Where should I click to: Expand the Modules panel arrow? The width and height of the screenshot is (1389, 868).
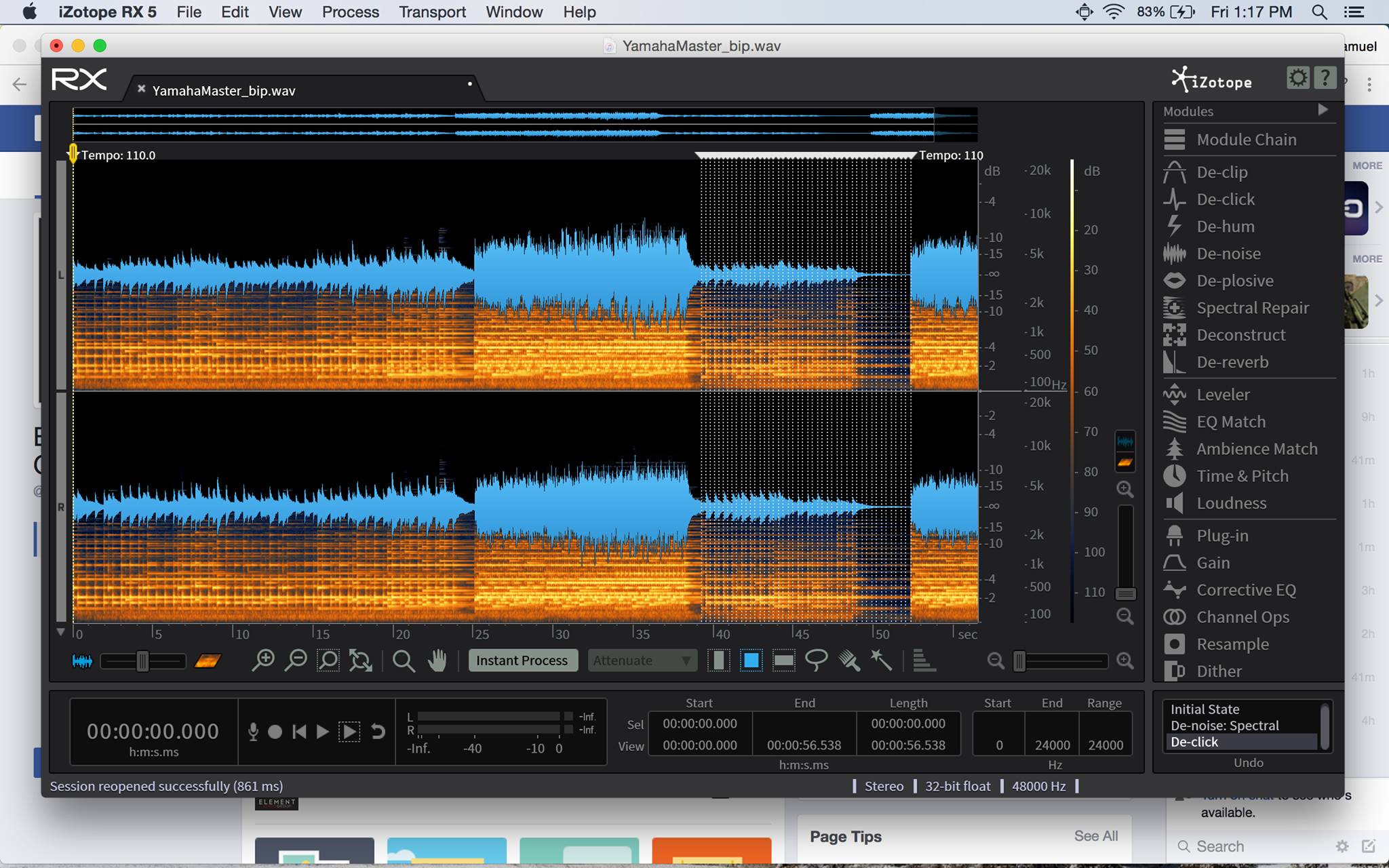1323,110
